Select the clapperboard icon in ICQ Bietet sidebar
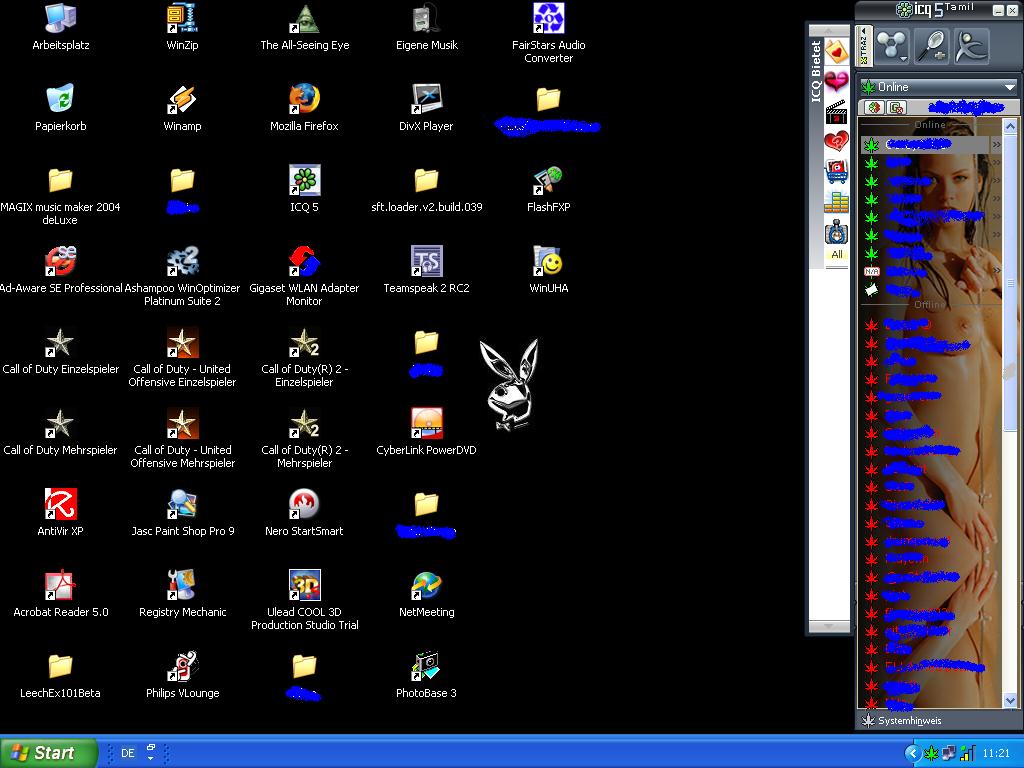 click(x=836, y=113)
